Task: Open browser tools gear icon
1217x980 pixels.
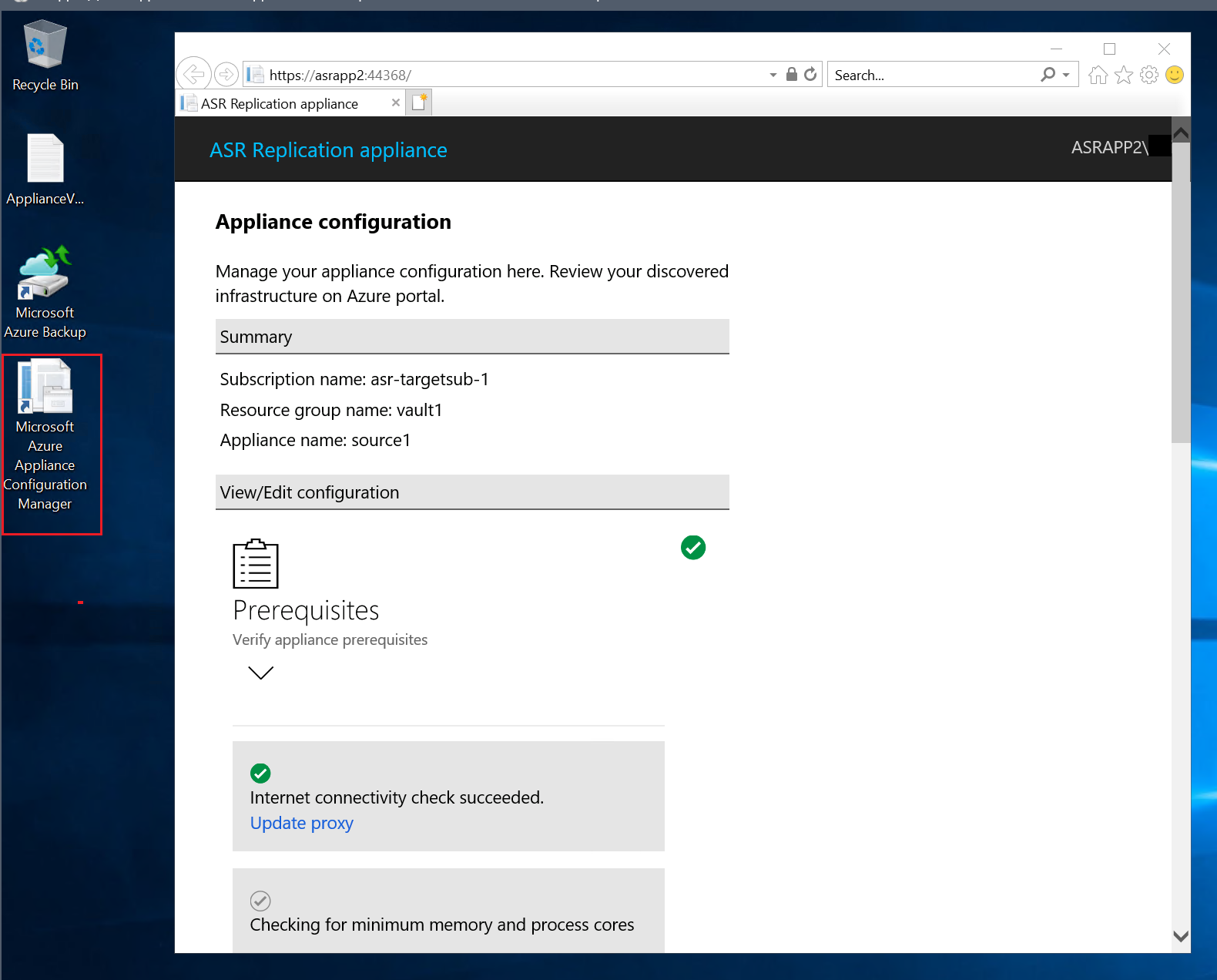Action: tap(1149, 75)
